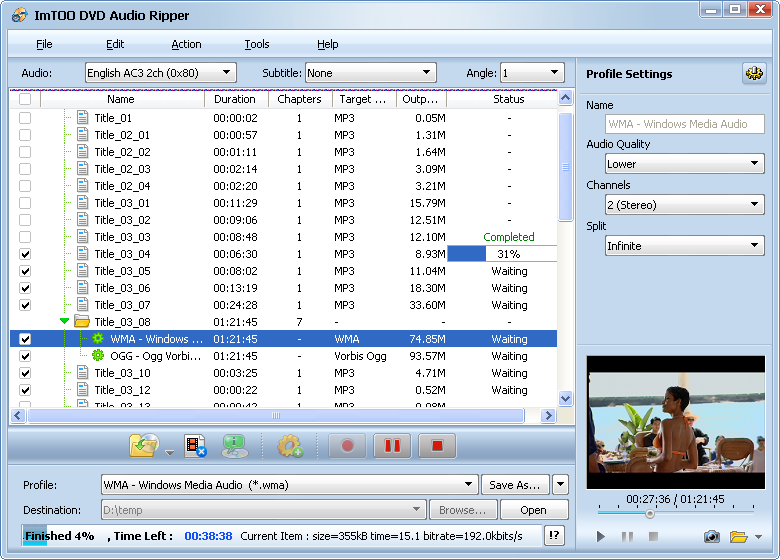Click the status details '!?' button
Screen dimensions: 780x560
click(x=554, y=536)
